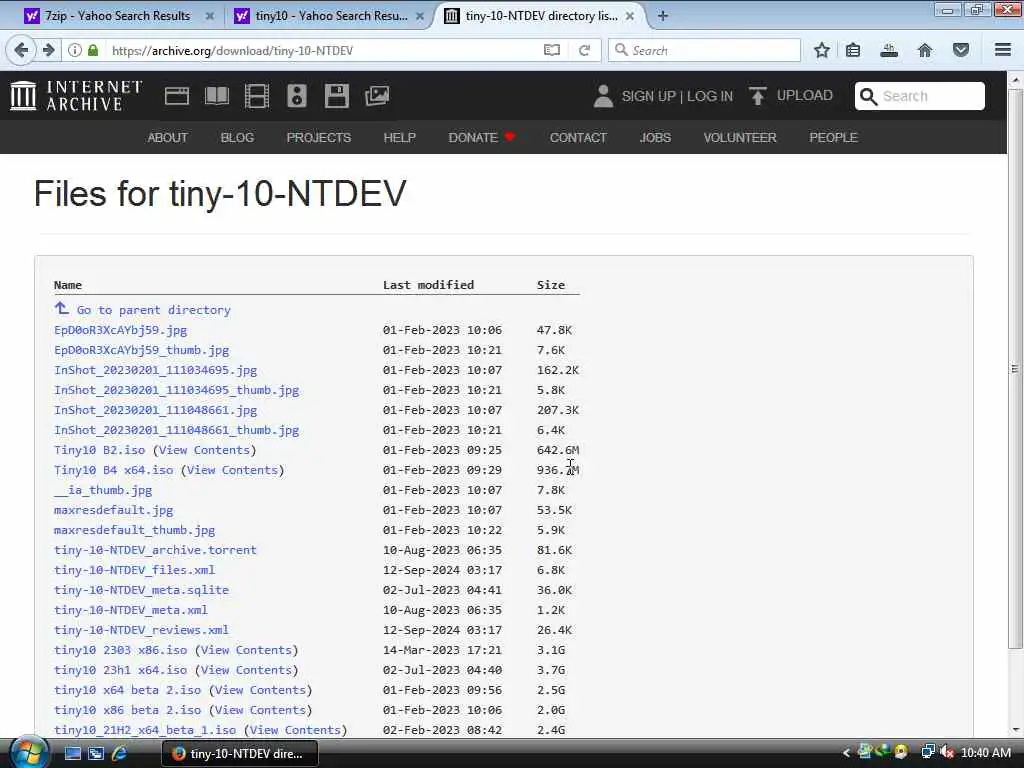Open maxresdefault.jpg file link
Screen dimensions: 1024x768
(x=114, y=510)
